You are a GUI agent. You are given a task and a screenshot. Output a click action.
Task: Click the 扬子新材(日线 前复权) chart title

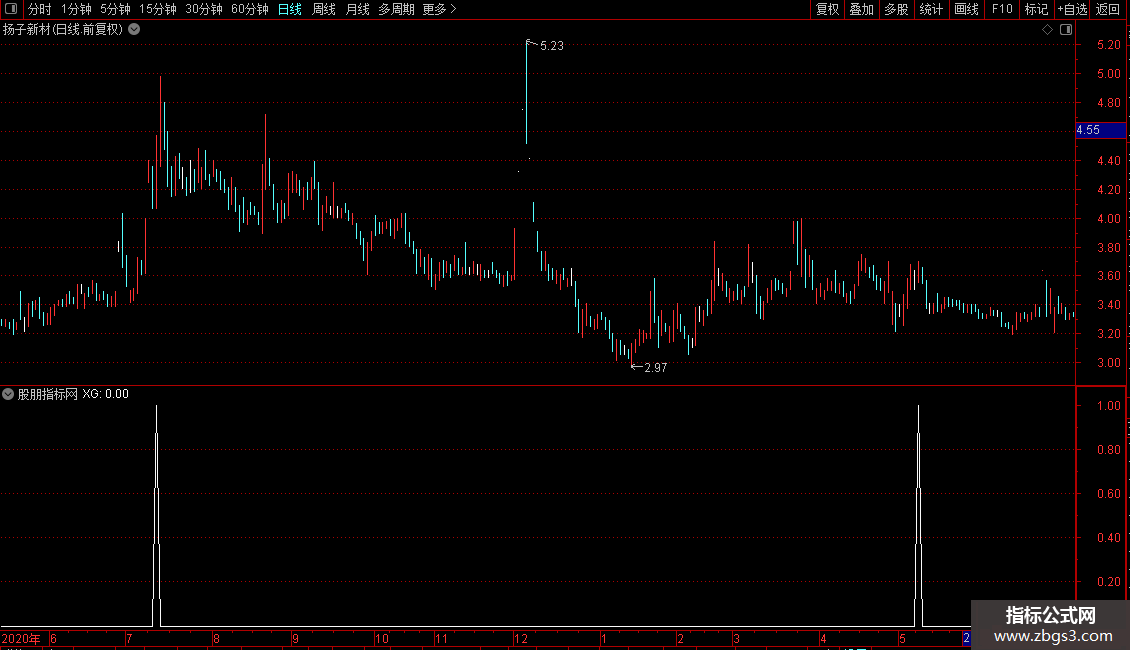(x=63, y=30)
